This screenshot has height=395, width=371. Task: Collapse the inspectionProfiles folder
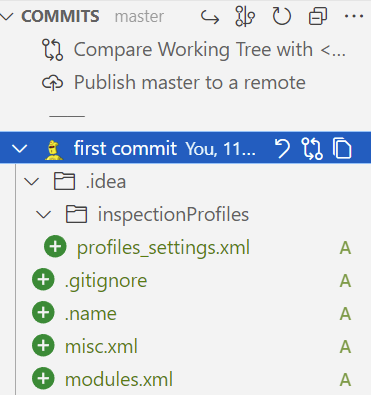click(44, 214)
